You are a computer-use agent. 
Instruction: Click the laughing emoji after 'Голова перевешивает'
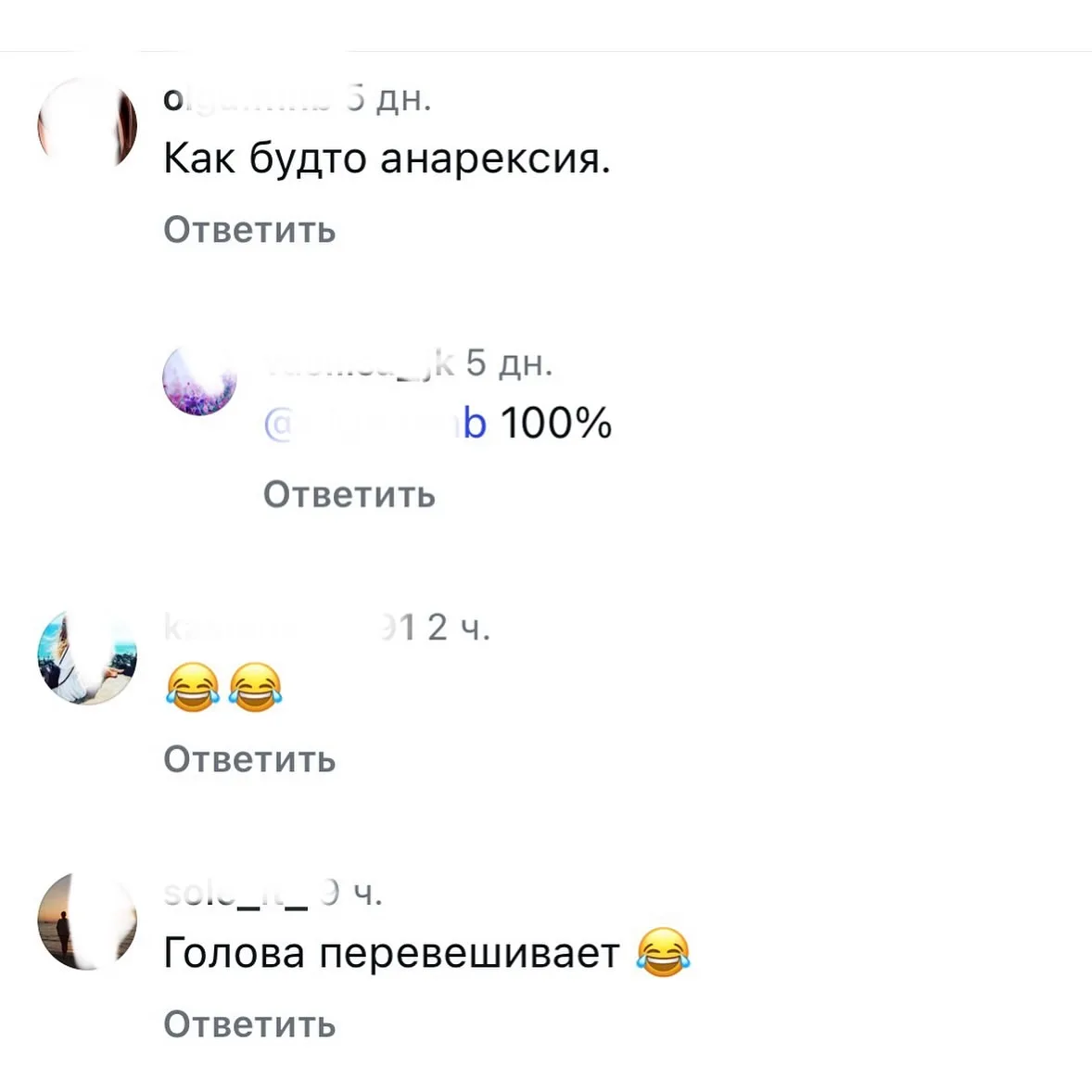[663, 952]
